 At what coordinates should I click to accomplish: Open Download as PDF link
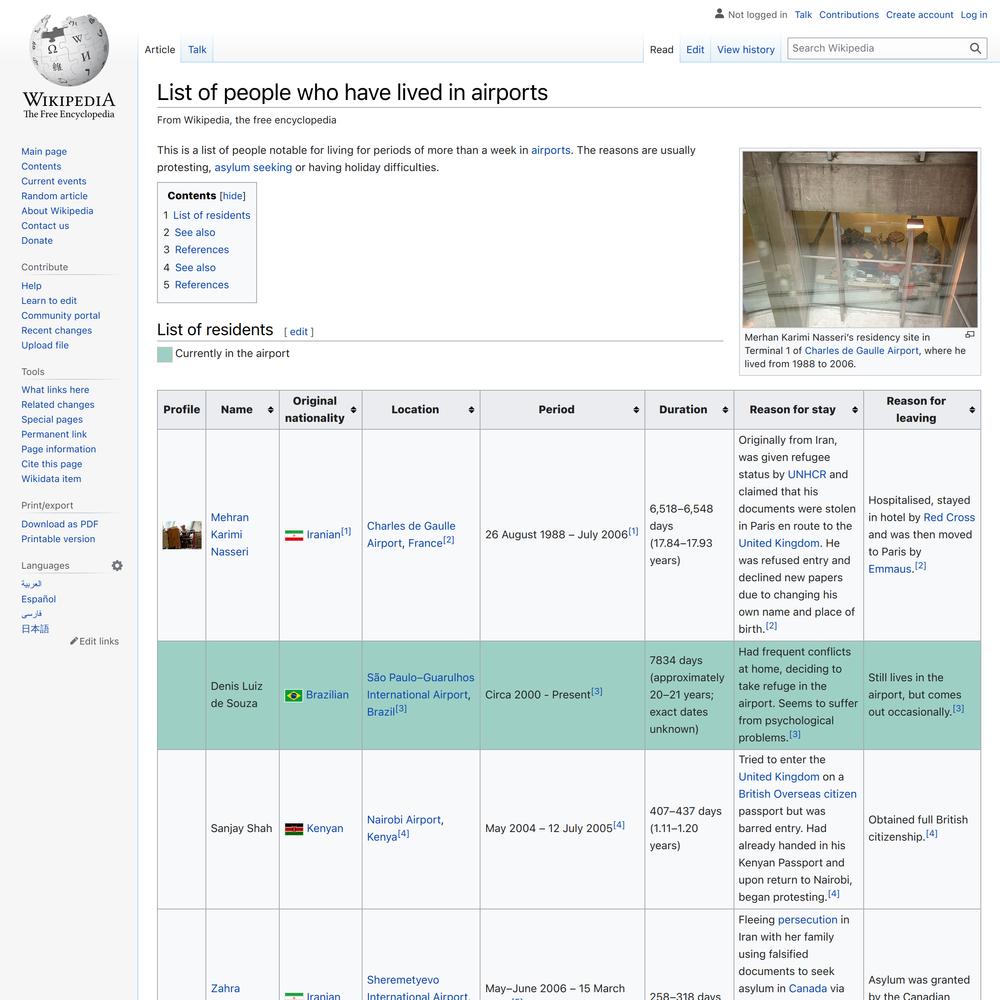coord(59,524)
